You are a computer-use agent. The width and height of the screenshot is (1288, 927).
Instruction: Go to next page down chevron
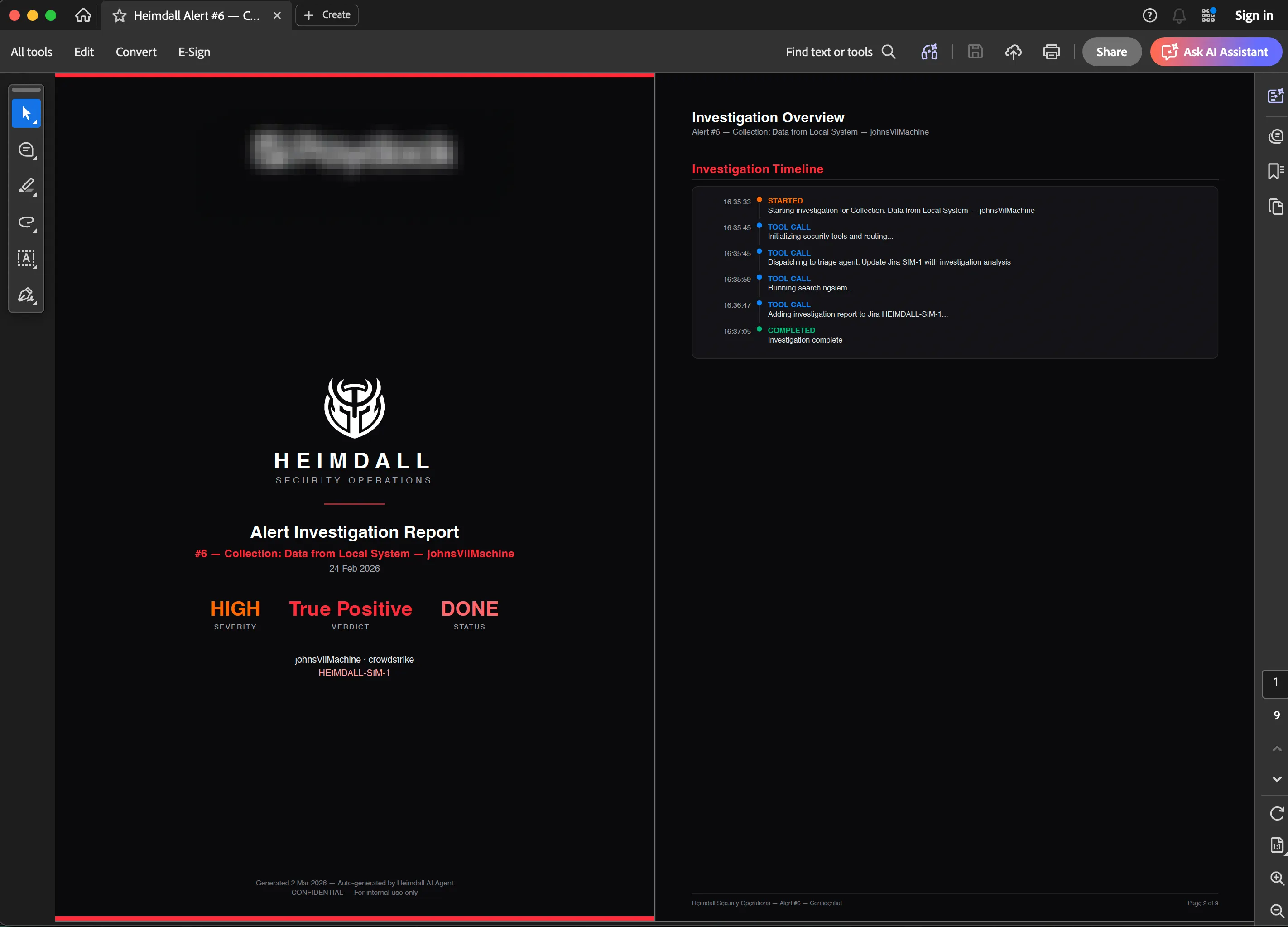pyautogui.click(x=1277, y=779)
